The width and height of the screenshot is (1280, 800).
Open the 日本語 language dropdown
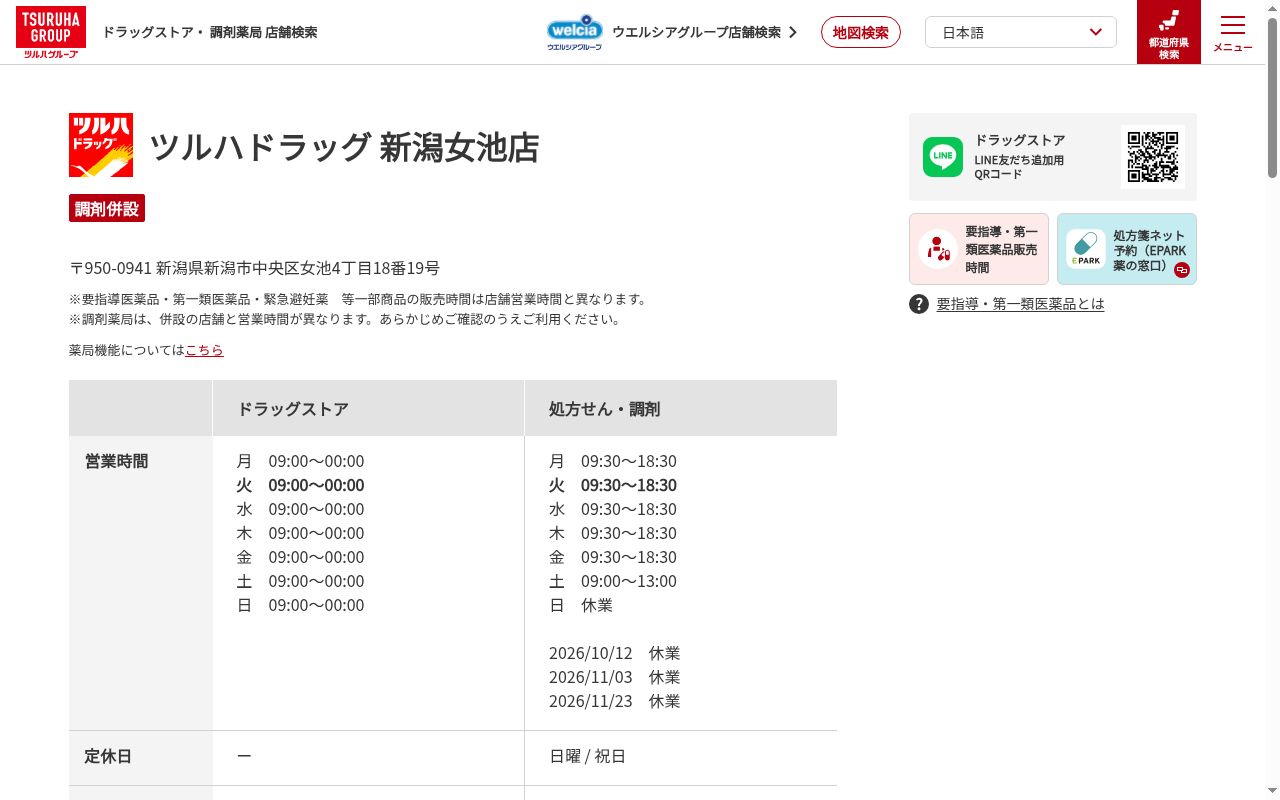pos(1021,32)
